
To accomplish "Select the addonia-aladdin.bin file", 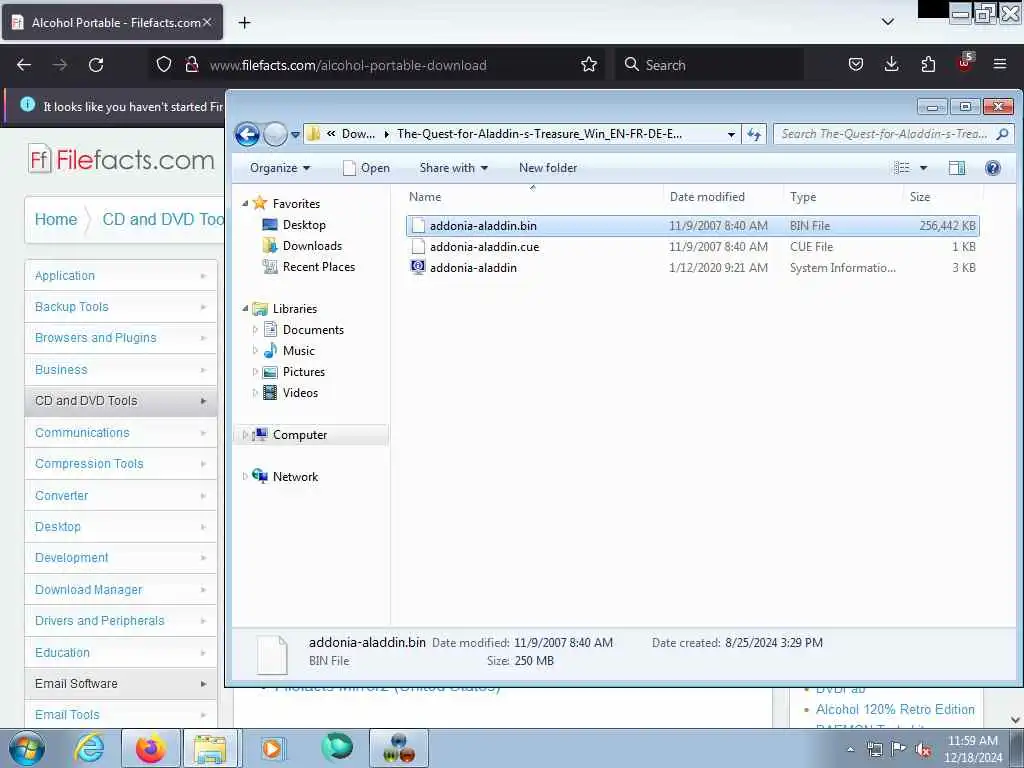I will click(692, 226).
